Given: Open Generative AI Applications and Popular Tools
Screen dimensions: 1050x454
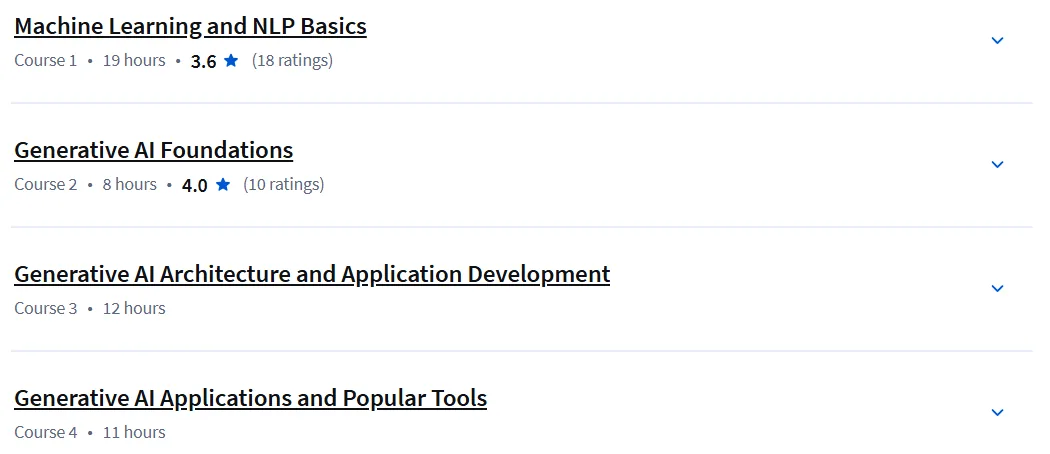Looking at the screenshot, I should [250, 398].
